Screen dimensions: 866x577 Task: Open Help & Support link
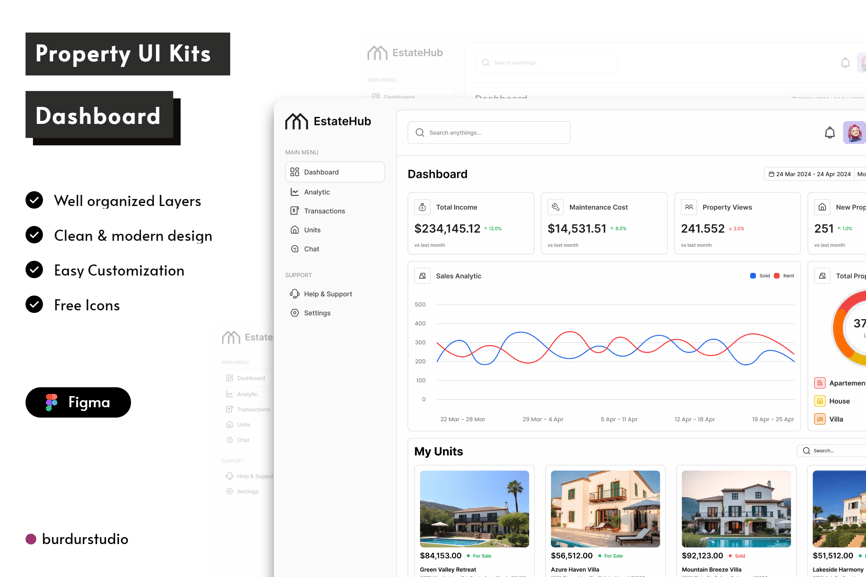[x=327, y=294]
